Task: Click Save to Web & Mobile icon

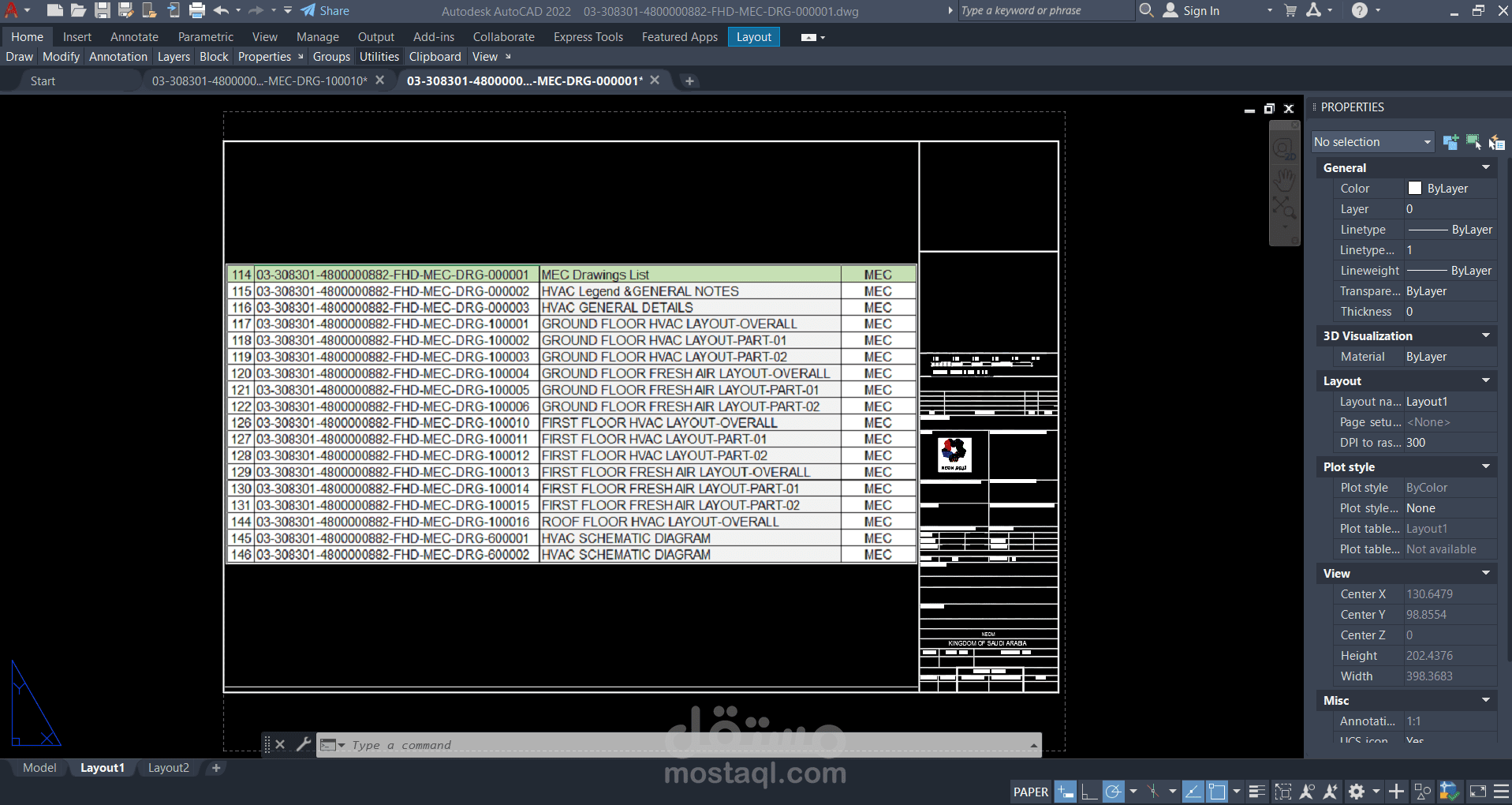Action: pos(174,10)
